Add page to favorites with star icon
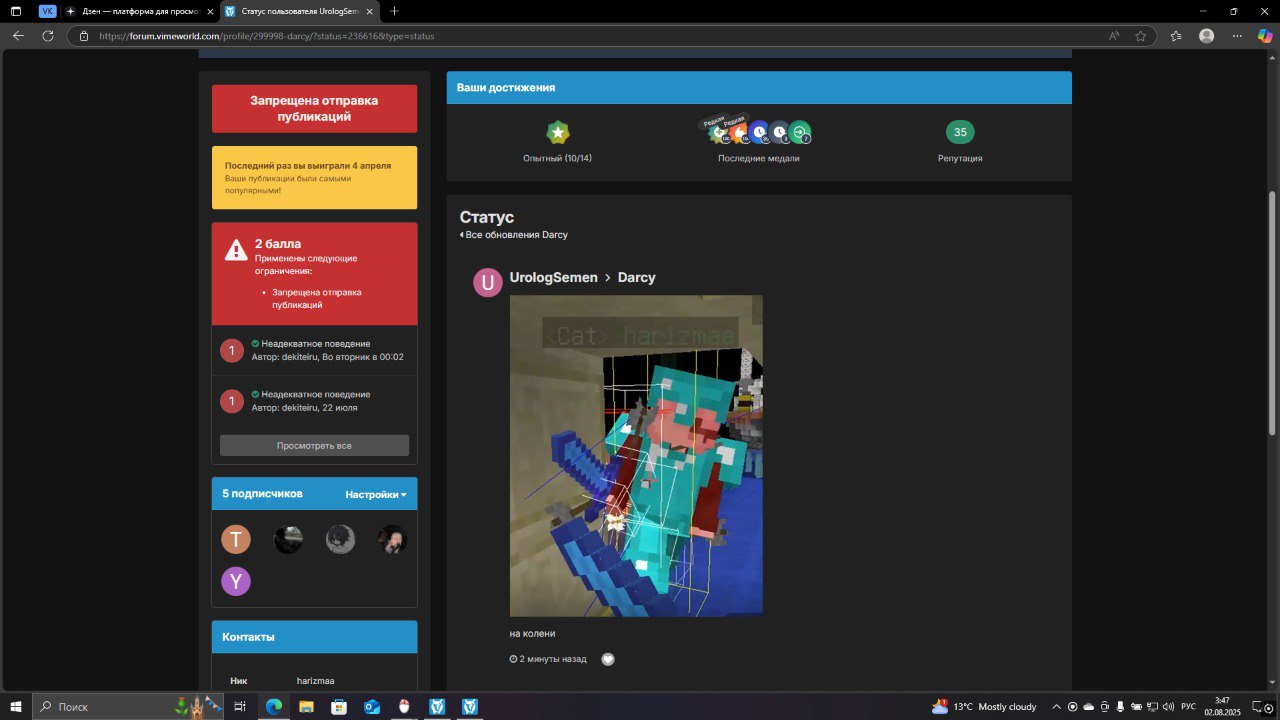 [1141, 36]
